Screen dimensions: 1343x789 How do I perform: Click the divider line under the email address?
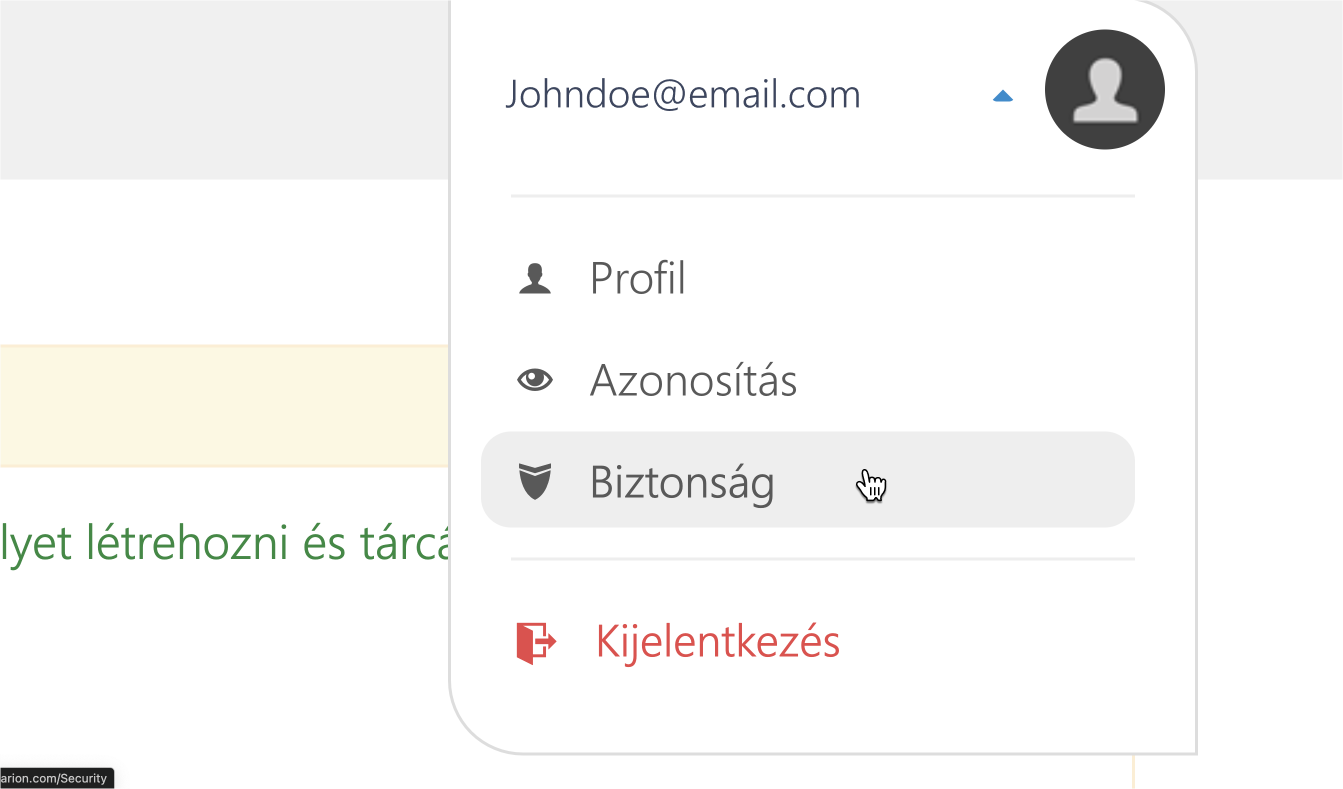(822, 196)
